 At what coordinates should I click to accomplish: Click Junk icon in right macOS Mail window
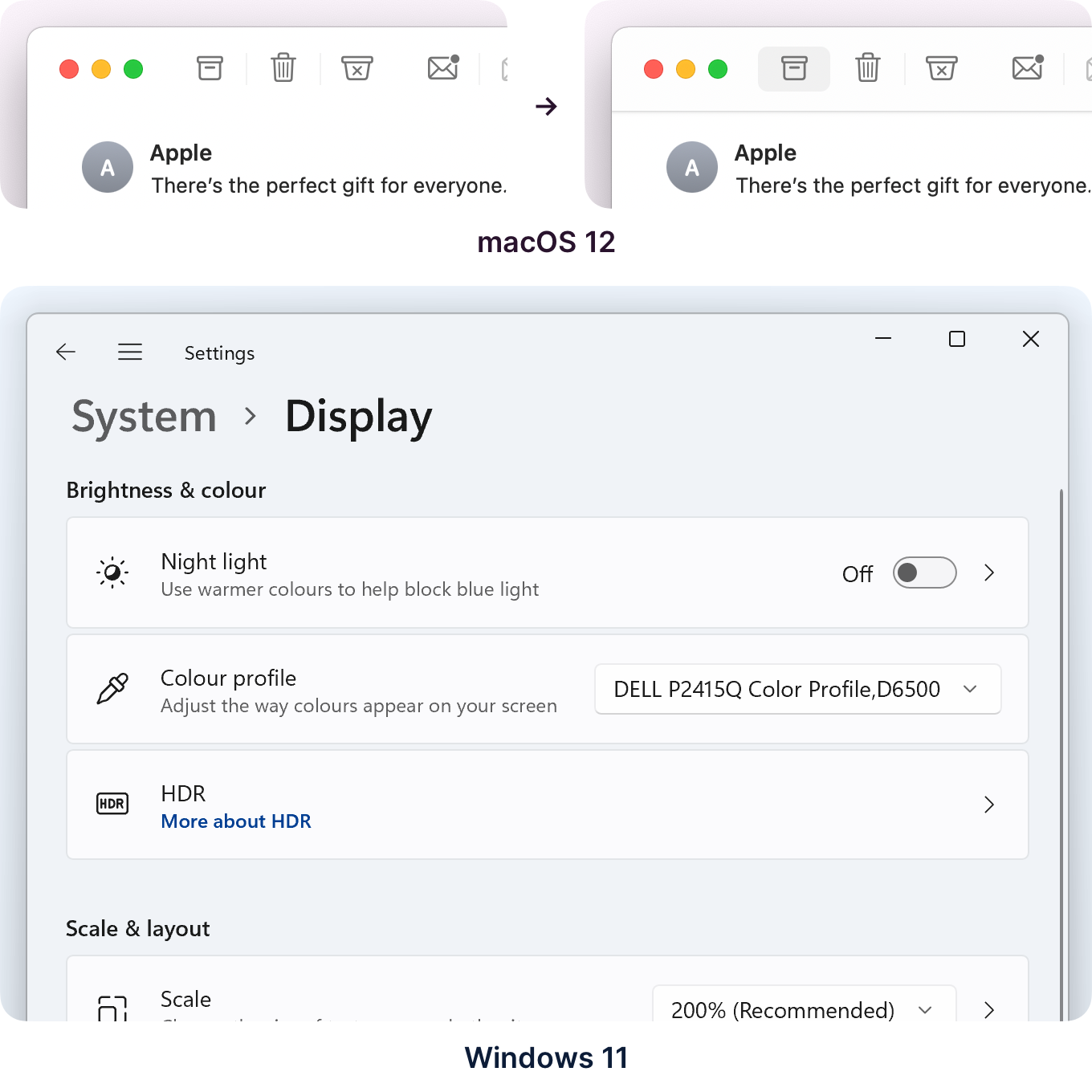pyautogui.click(x=942, y=68)
